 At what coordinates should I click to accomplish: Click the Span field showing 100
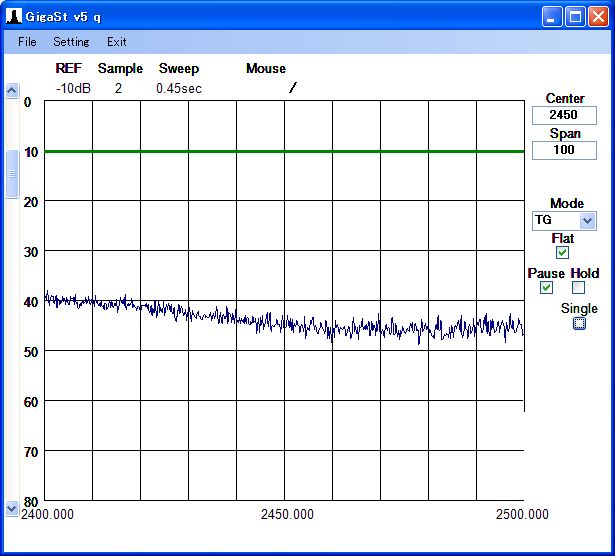(x=564, y=150)
